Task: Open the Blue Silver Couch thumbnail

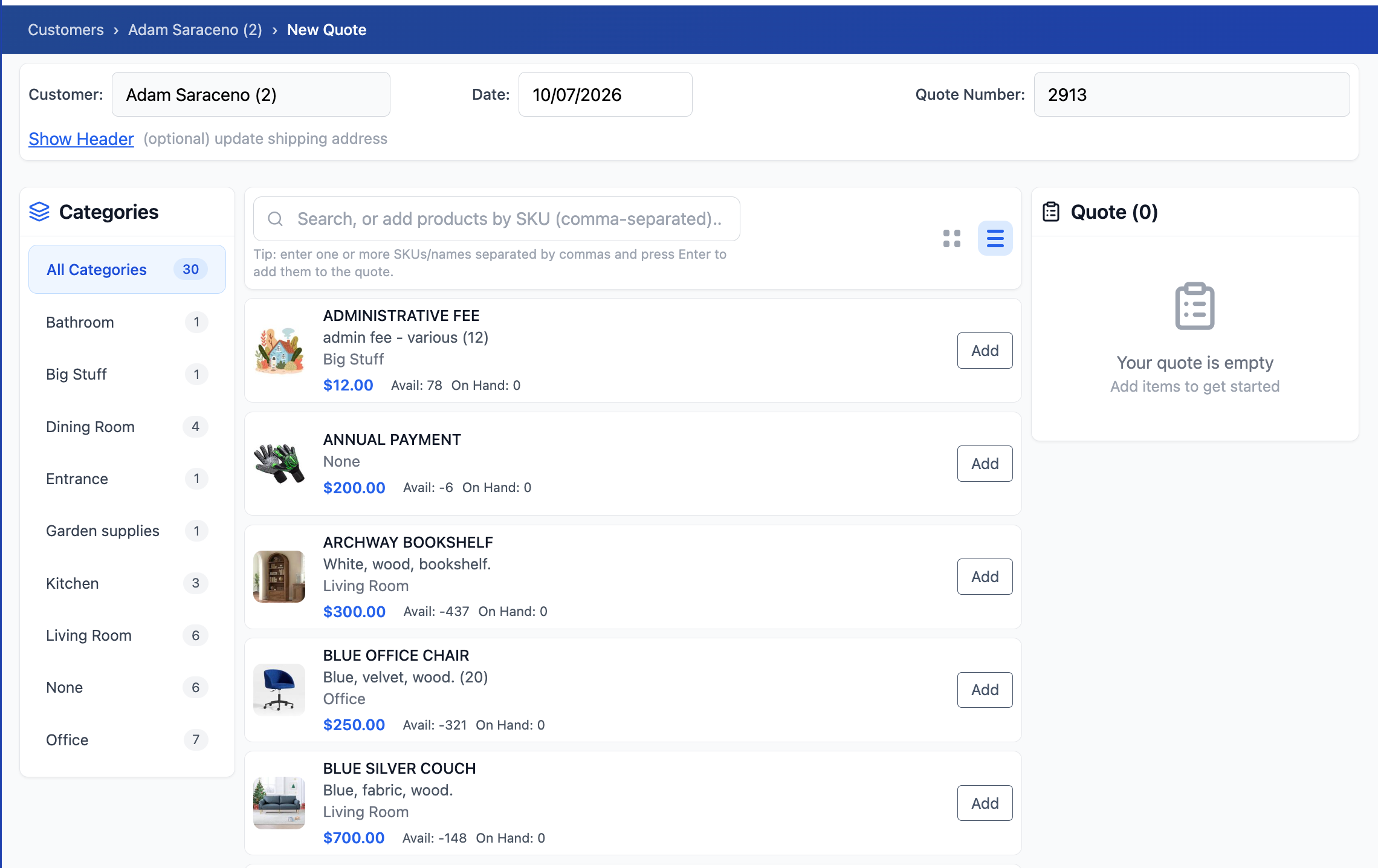Action: click(279, 803)
